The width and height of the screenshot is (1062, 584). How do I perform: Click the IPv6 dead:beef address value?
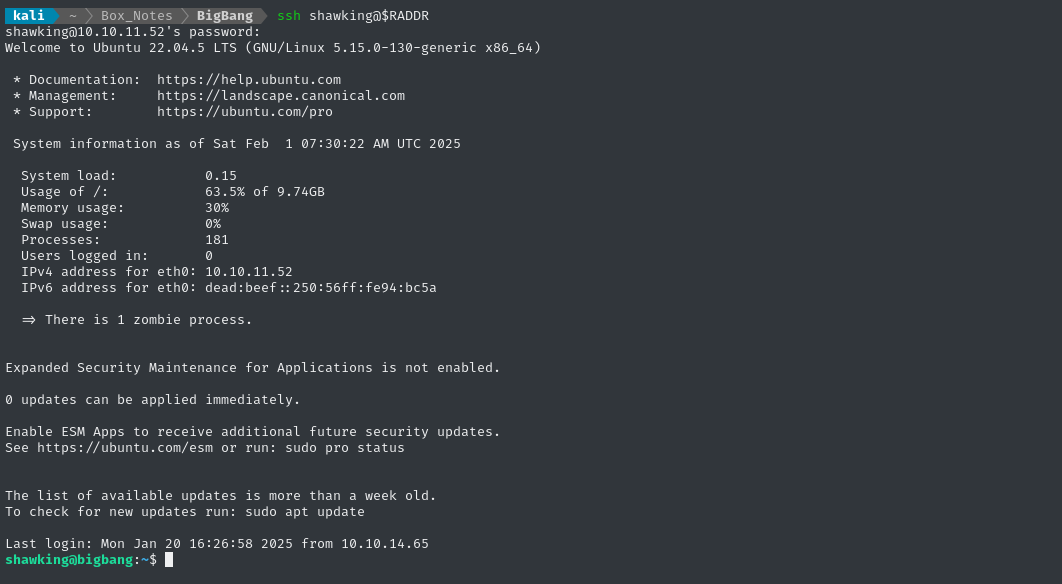[321, 288]
